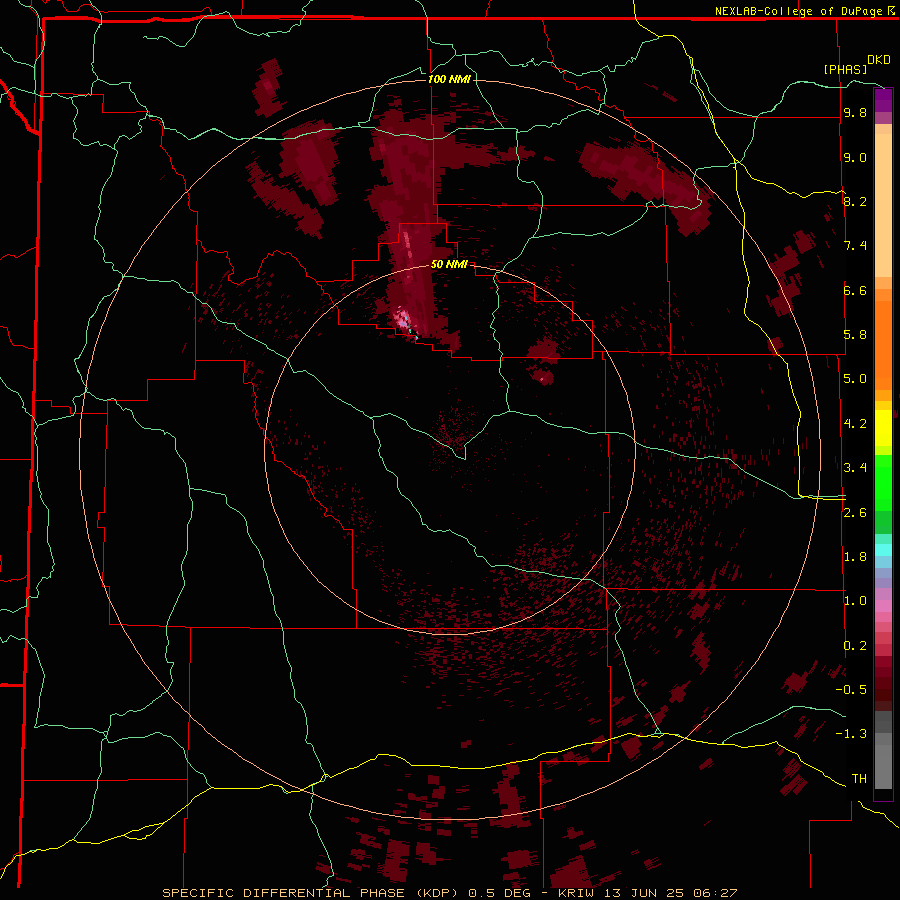Click the (KDP) abbreviation in the caption
This screenshot has width=900, height=900.
[439, 893]
